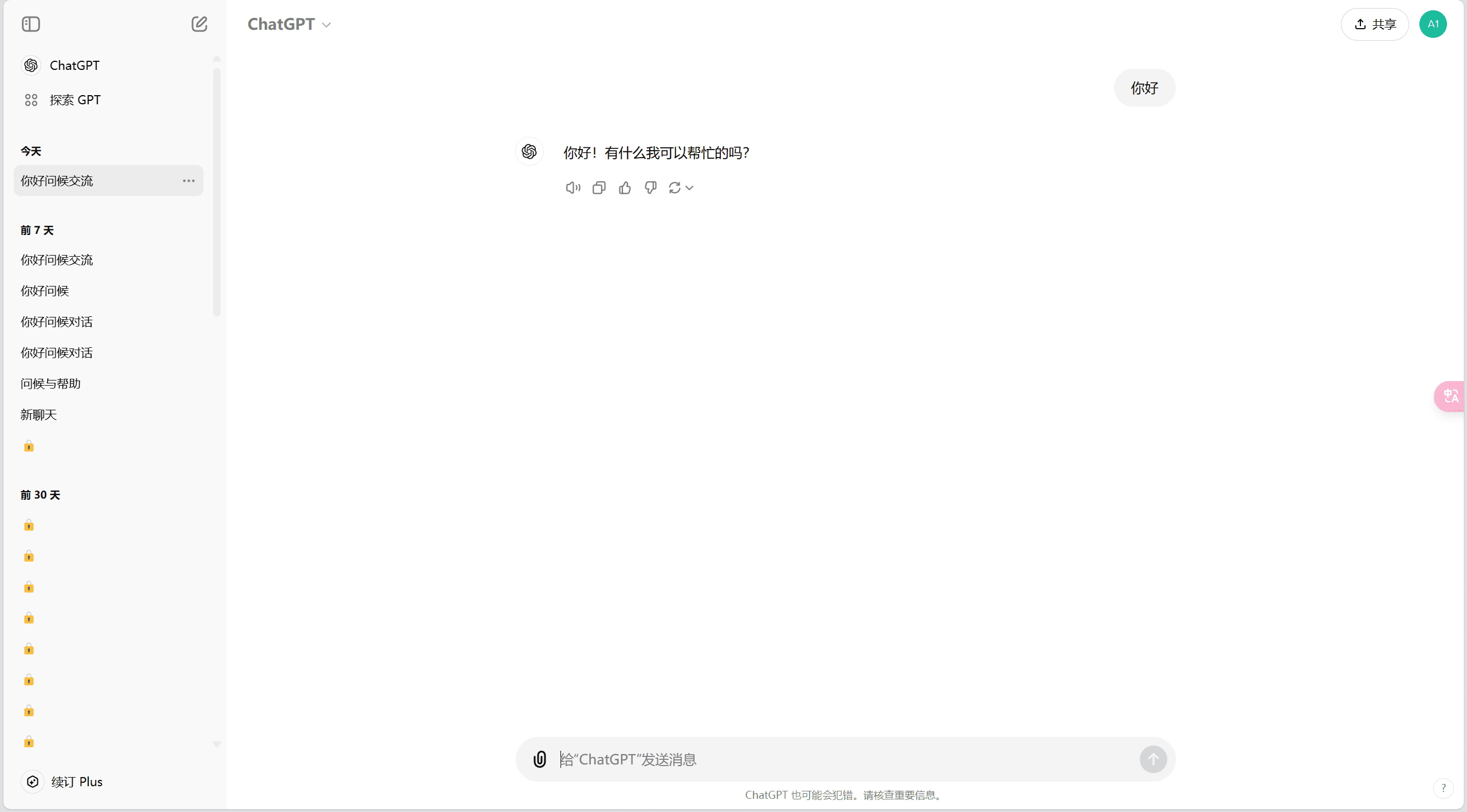This screenshot has height=812, width=1467.
Task: Open the 问候与帮助 conversation
Action: click(109, 383)
